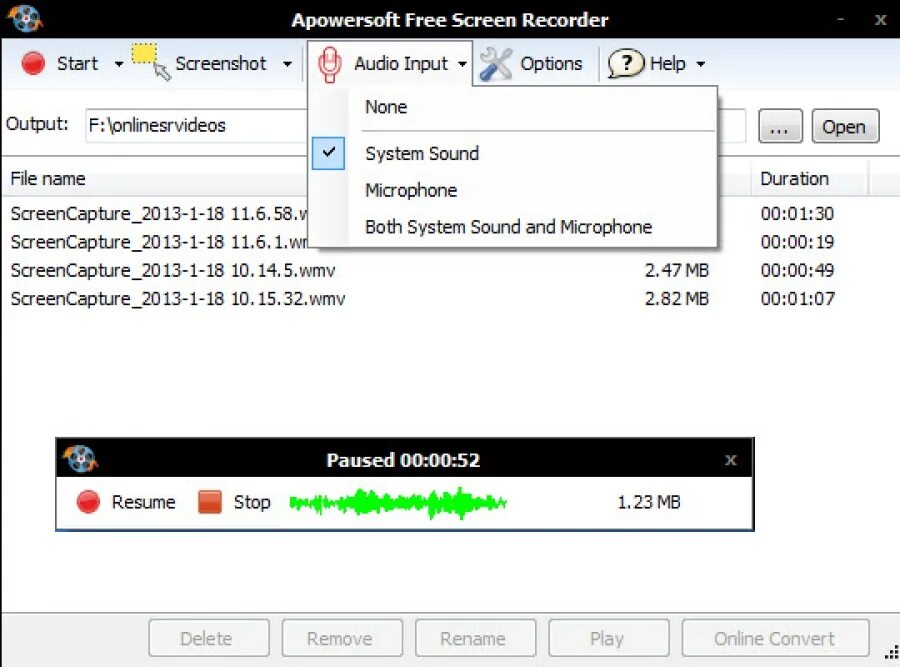Click the Delete button
This screenshot has height=667, width=900.
click(x=208, y=638)
